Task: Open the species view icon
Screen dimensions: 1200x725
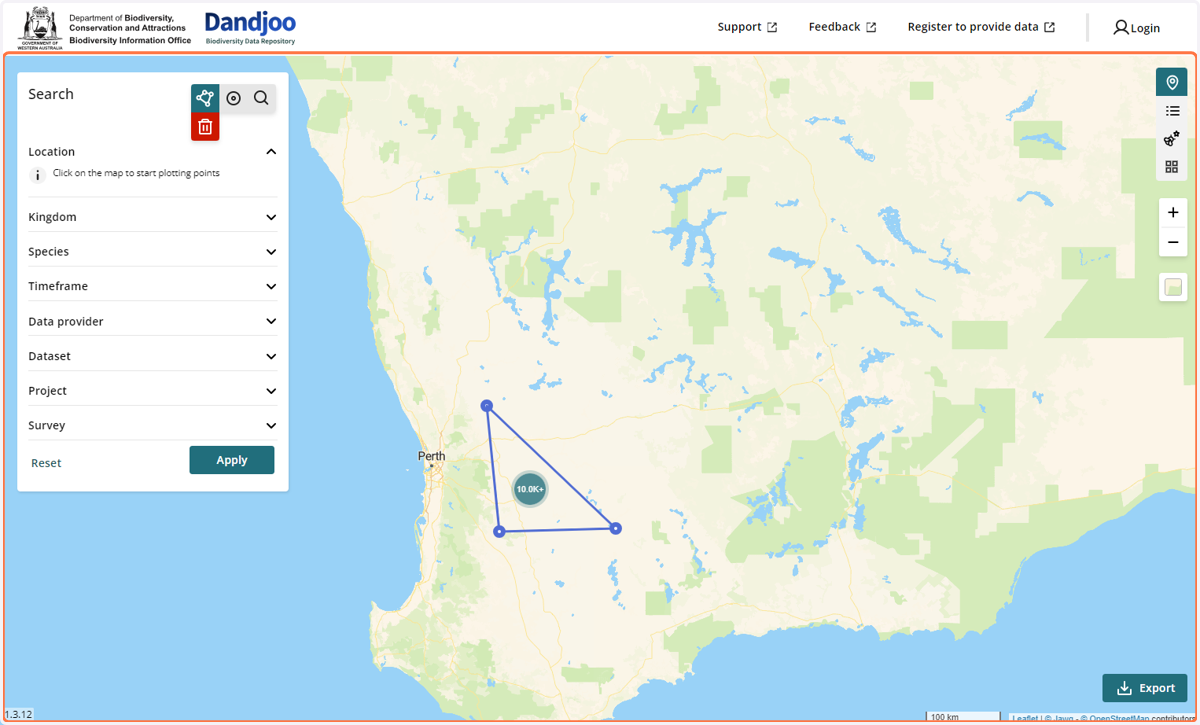Action: point(1172,139)
